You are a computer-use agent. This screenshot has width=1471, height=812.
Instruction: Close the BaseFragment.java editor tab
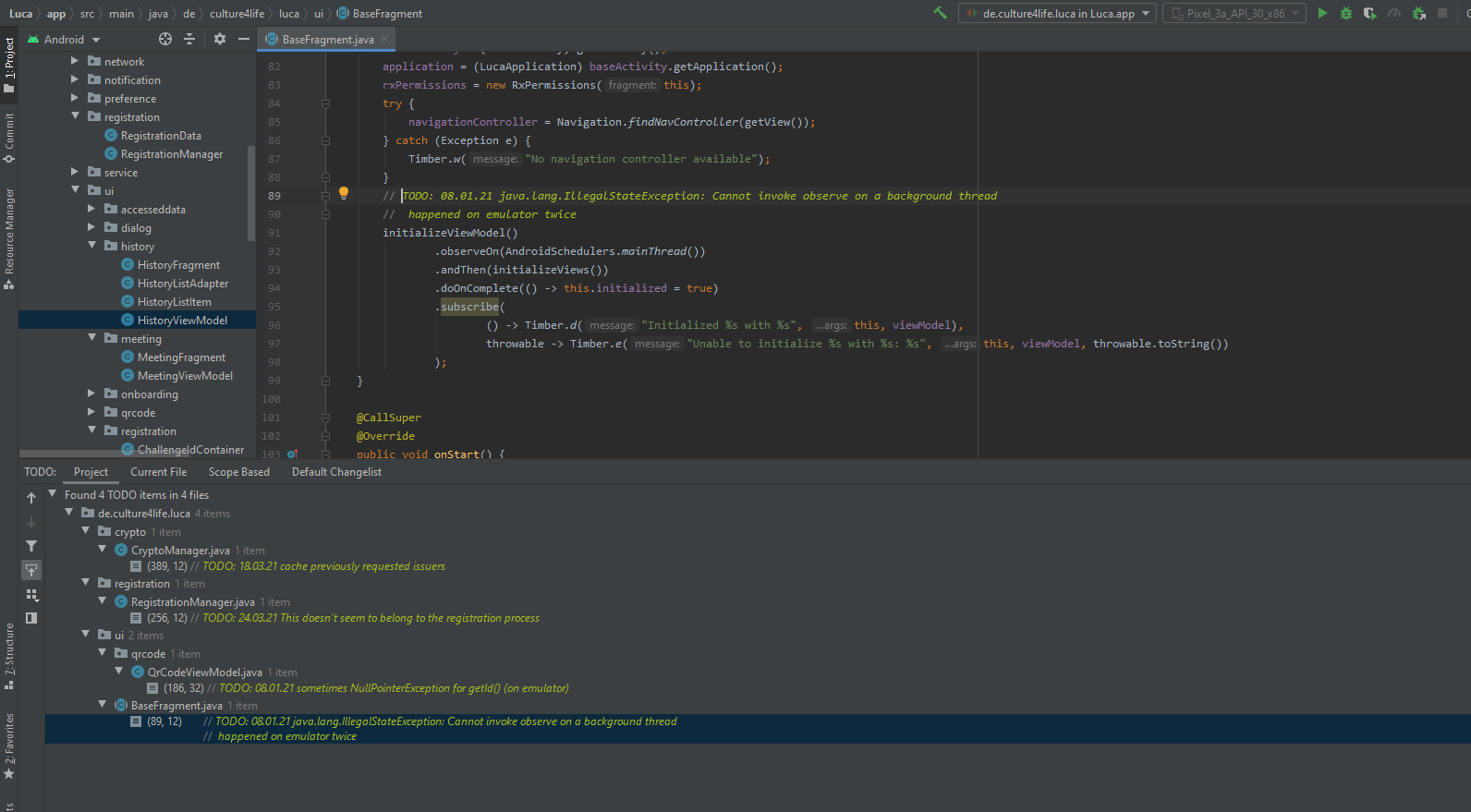[x=385, y=39]
